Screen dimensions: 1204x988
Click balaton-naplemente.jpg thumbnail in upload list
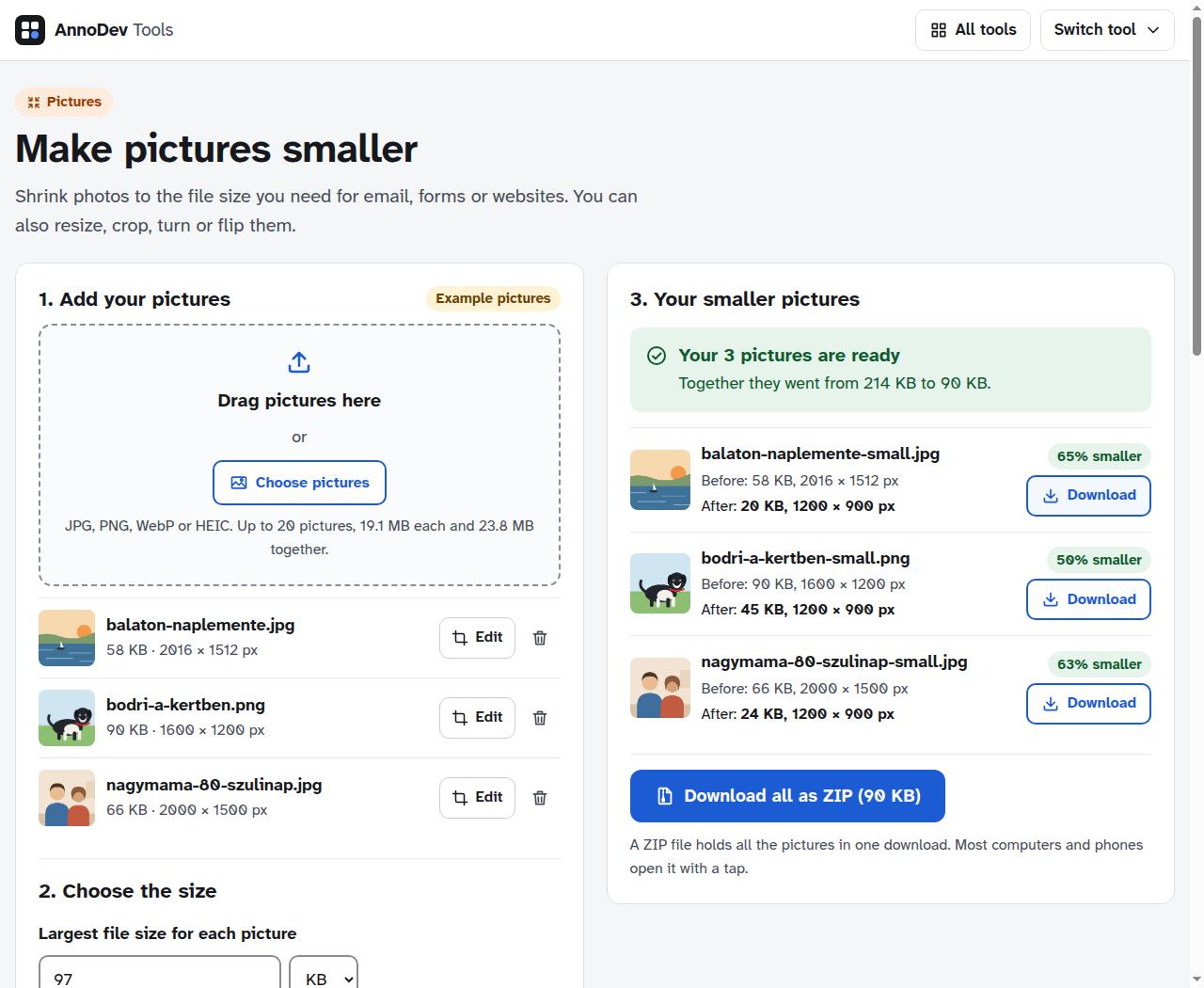(x=67, y=638)
